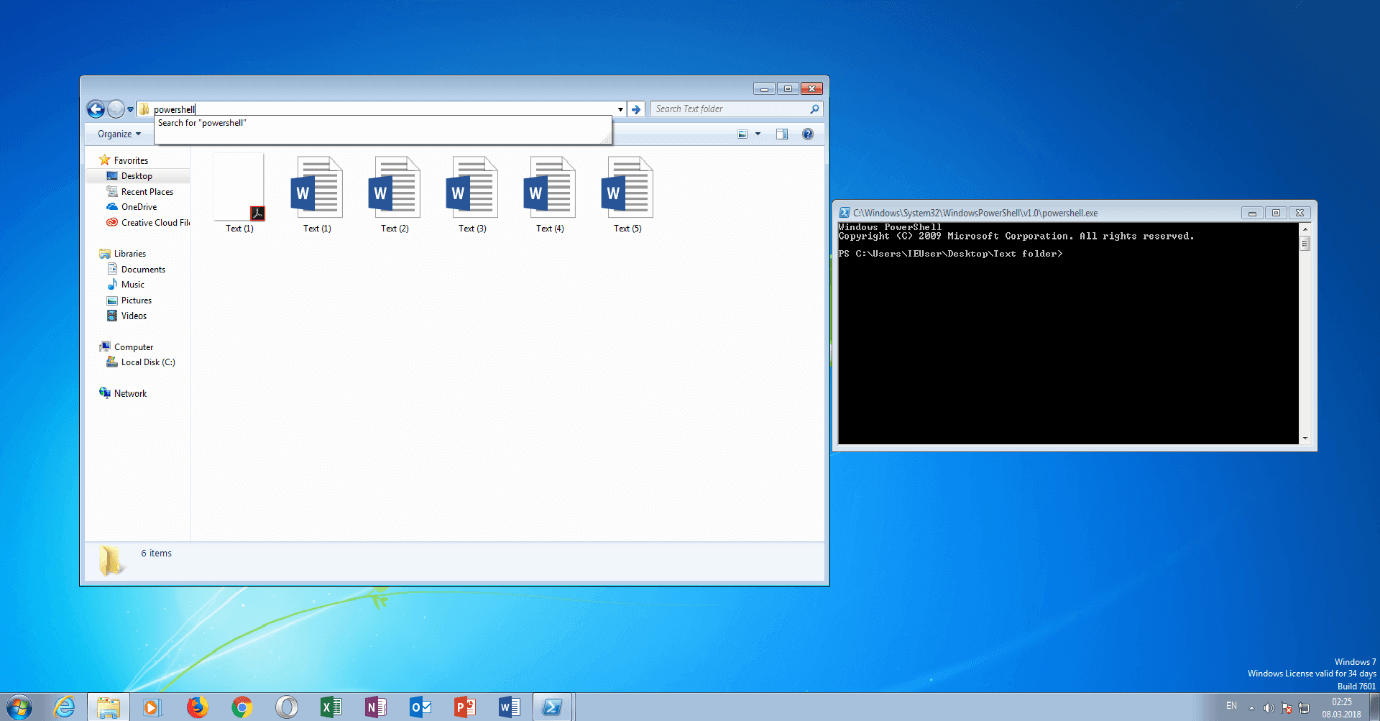Open Firefox from the taskbar
The height and width of the screenshot is (721, 1380).
tap(197, 707)
